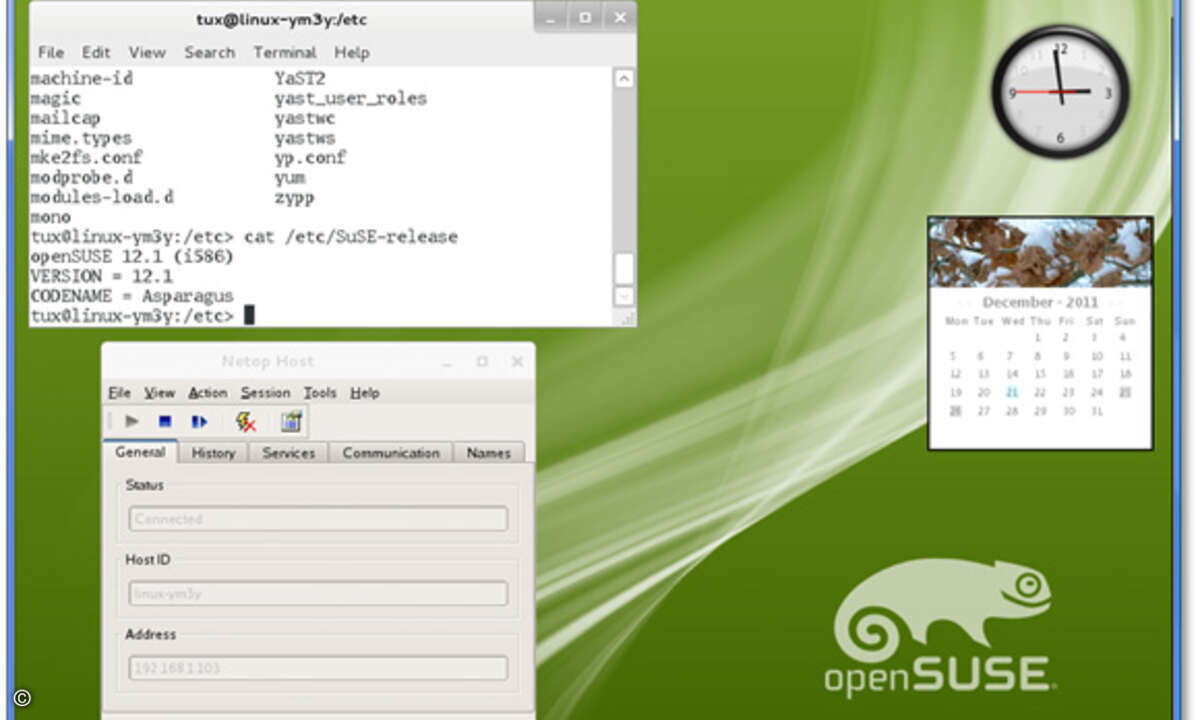Go to previous month in calendar widget
Viewport: 1200px width, 720px height.
[966, 302]
